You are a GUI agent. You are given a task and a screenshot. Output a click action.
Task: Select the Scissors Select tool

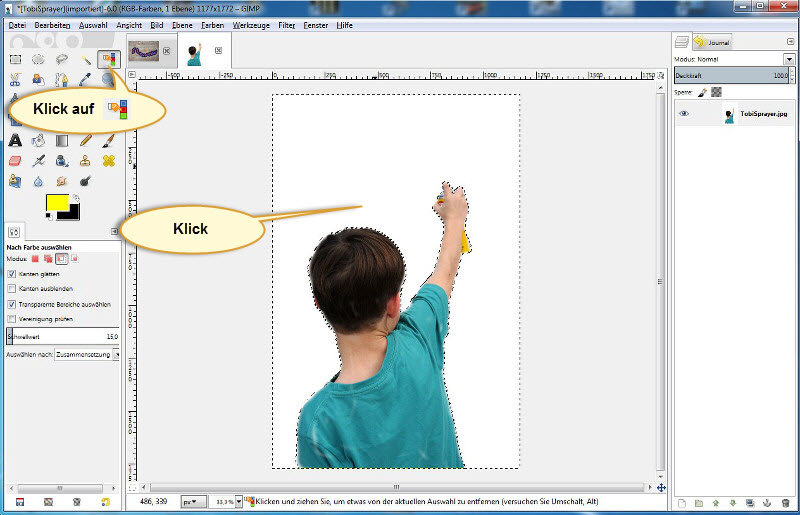tap(15, 80)
